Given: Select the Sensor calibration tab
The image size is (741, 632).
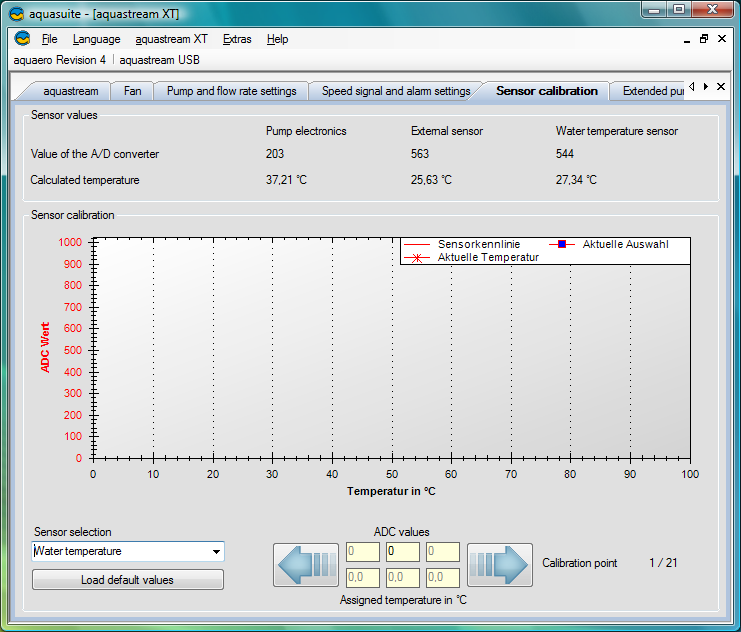Looking at the screenshot, I should tap(547, 91).
